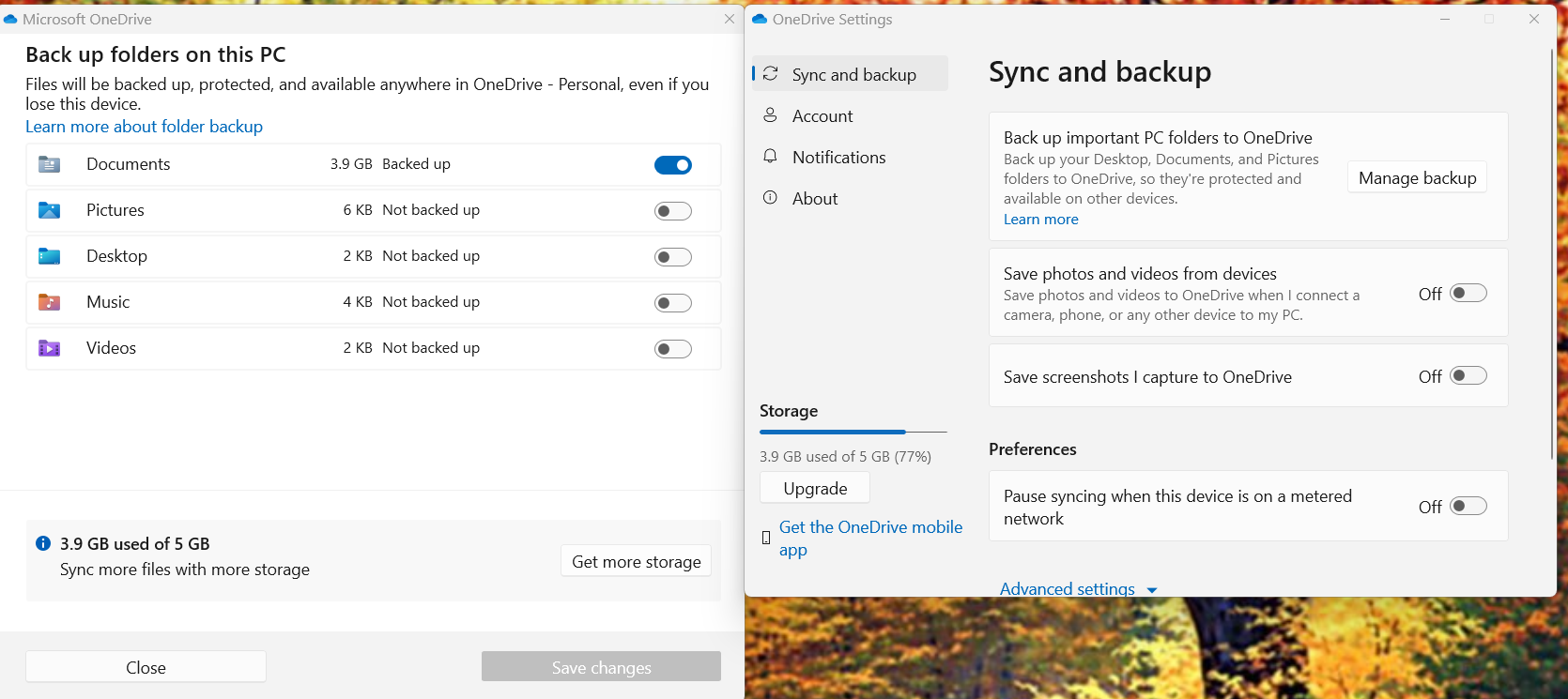The height and width of the screenshot is (699, 1568).
Task: Click the Save changes button
Action: tap(601, 667)
